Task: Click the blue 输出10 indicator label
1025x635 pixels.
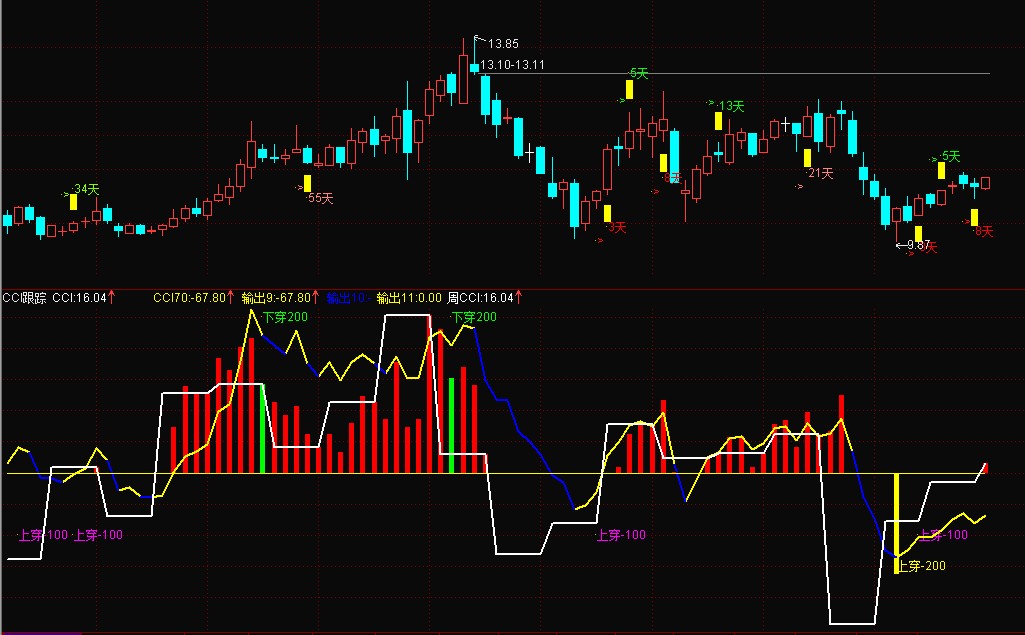Action: pyautogui.click(x=348, y=298)
